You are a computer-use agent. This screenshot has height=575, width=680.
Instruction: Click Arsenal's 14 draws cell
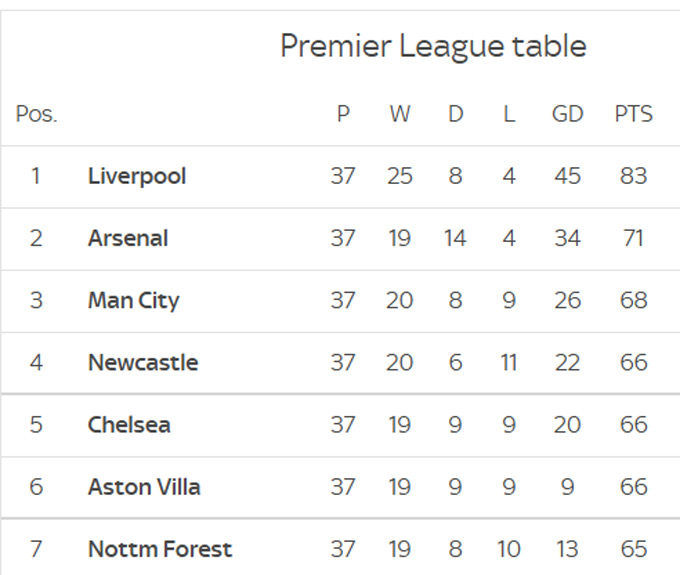tap(455, 238)
